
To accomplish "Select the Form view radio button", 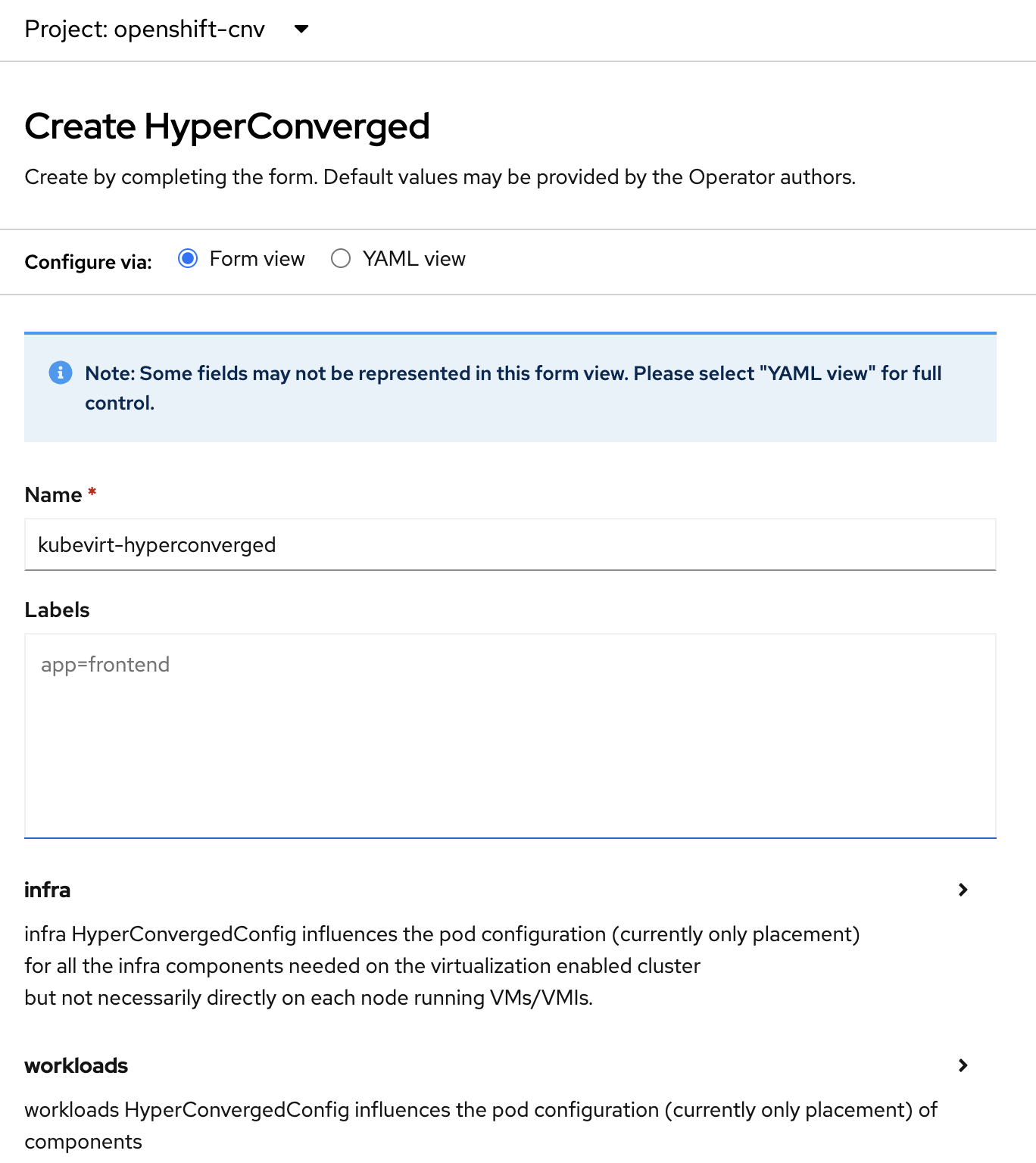I will pyautogui.click(x=188, y=259).
